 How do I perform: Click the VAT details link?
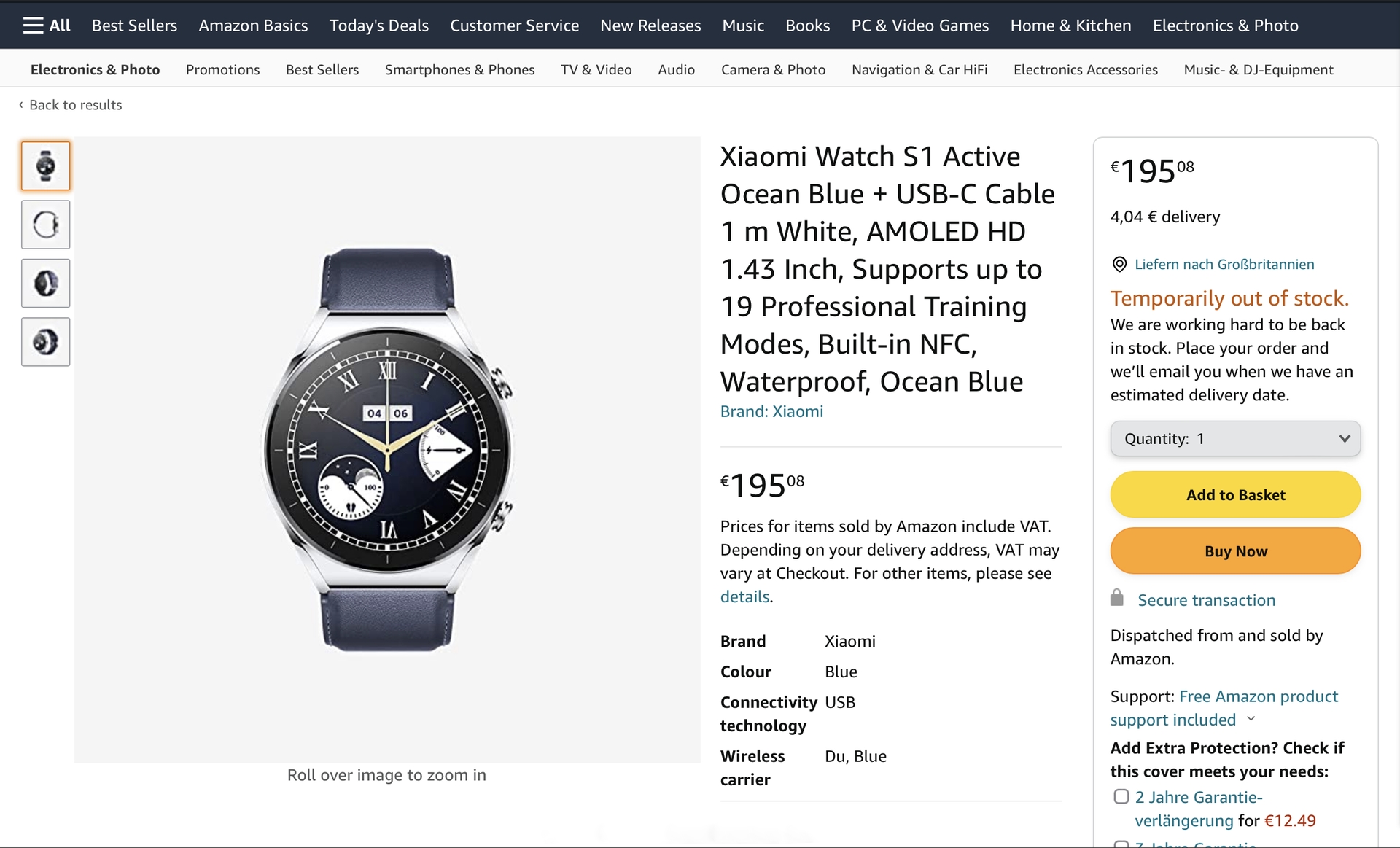point(744,597)
